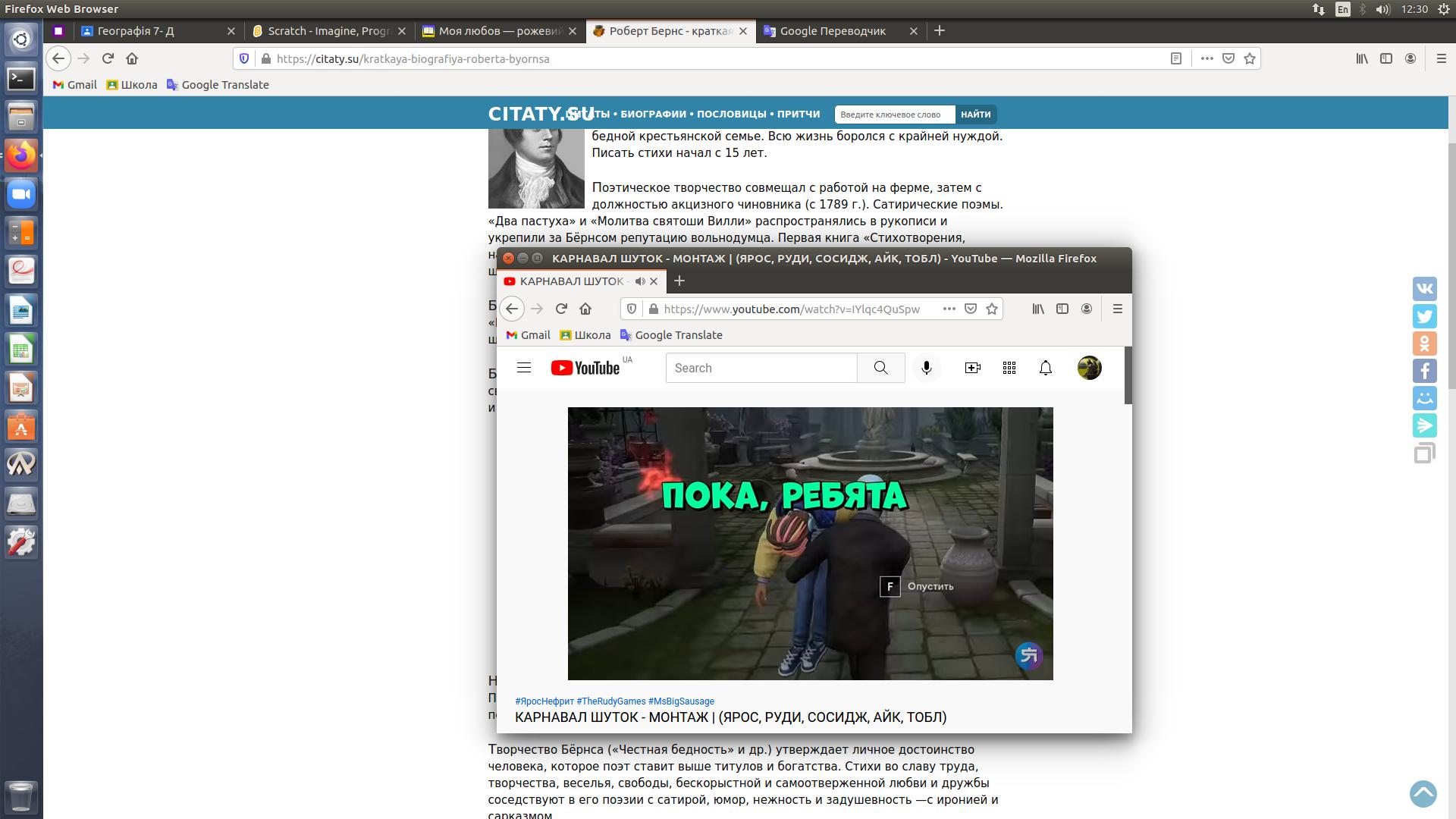Viewport: 1456px width, 819px height.
Task: Open the YouTube hamburger guide menu
Action: coord(523,368)
